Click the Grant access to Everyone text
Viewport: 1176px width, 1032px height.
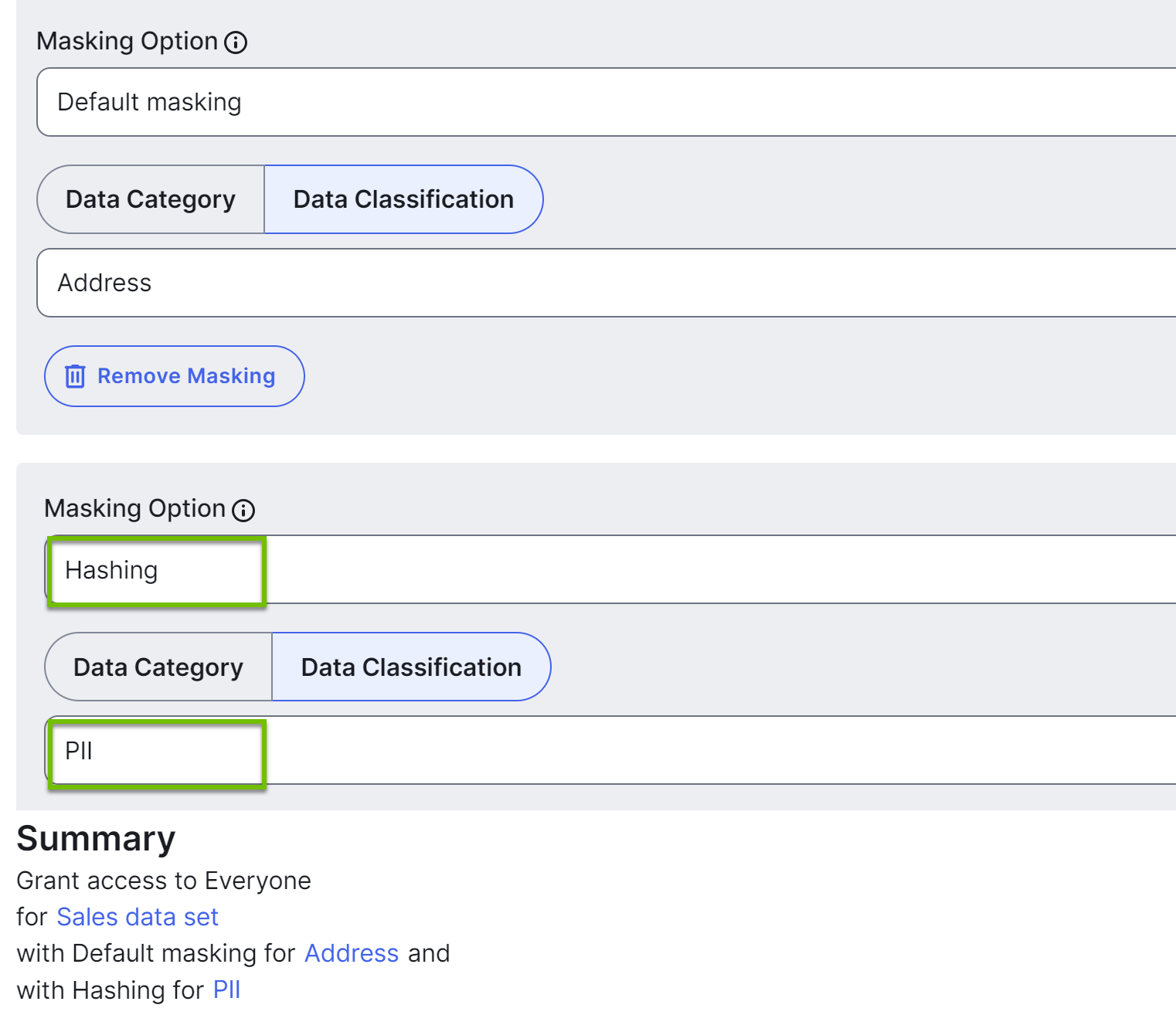tap(164, 881)
